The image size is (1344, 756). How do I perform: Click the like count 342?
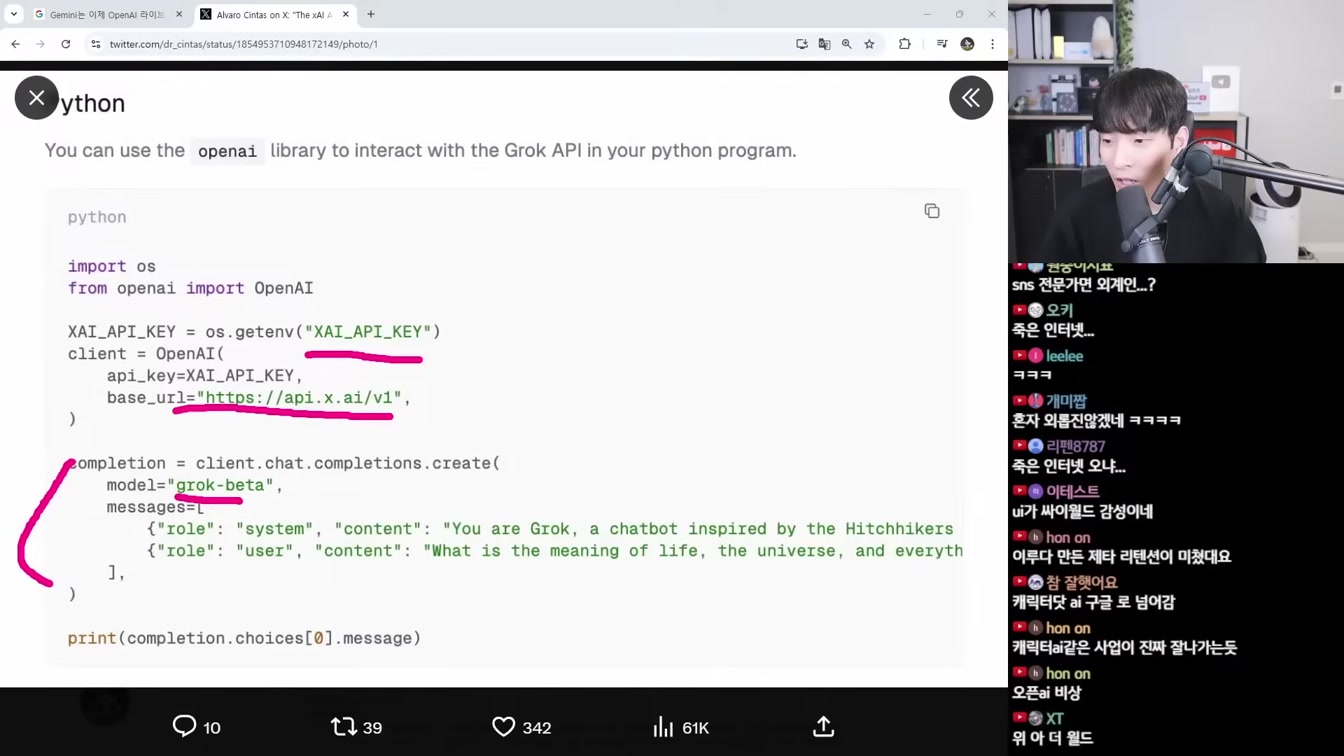537,728
